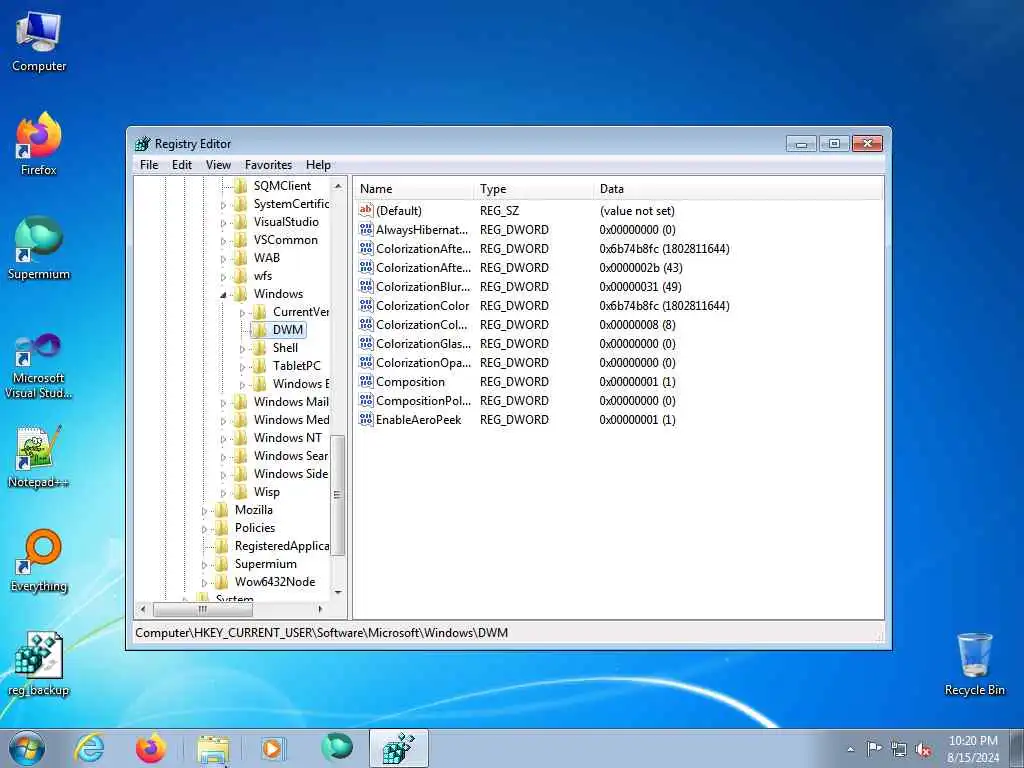
Task: Click the tree scroll right arrow
Action: coord(320,609)
